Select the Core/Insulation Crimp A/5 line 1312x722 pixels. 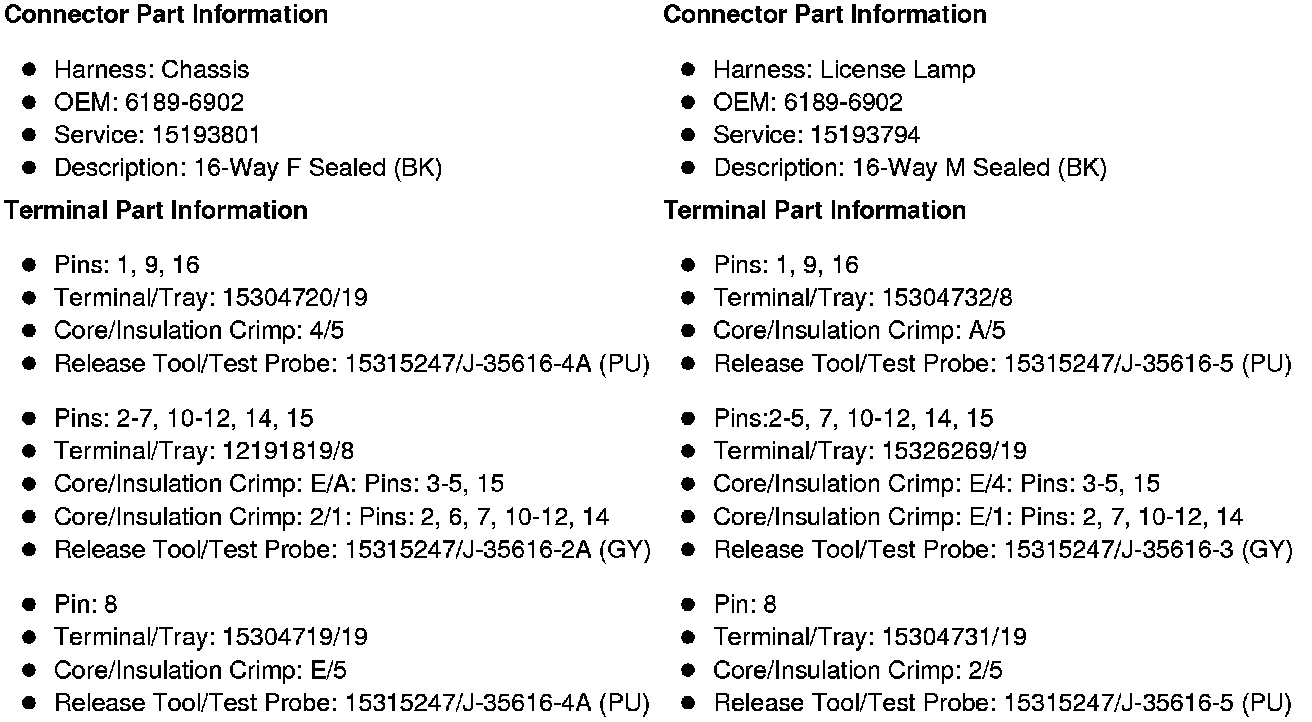click(859, 331)
